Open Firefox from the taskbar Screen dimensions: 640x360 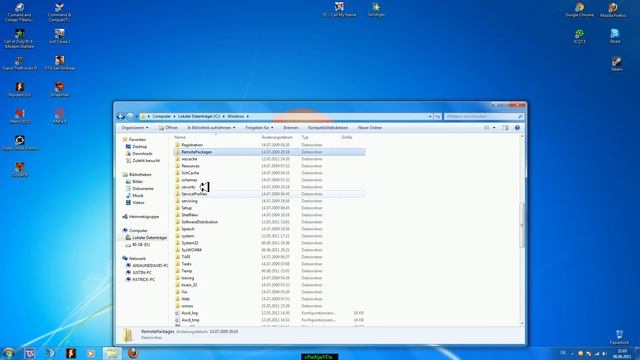(133, 353)
